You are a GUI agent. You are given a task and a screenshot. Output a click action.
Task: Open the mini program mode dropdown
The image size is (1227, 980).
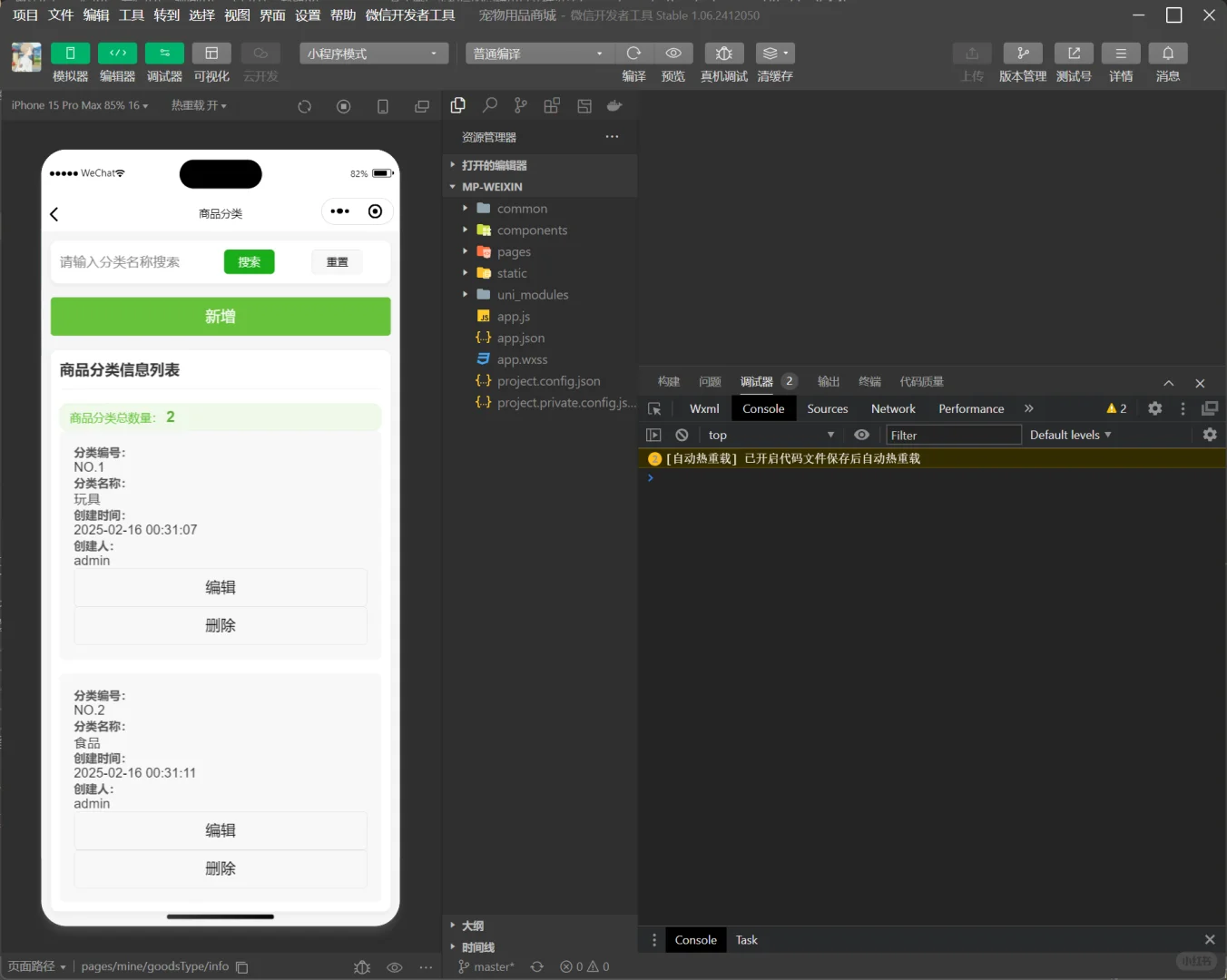click(374, 54)
